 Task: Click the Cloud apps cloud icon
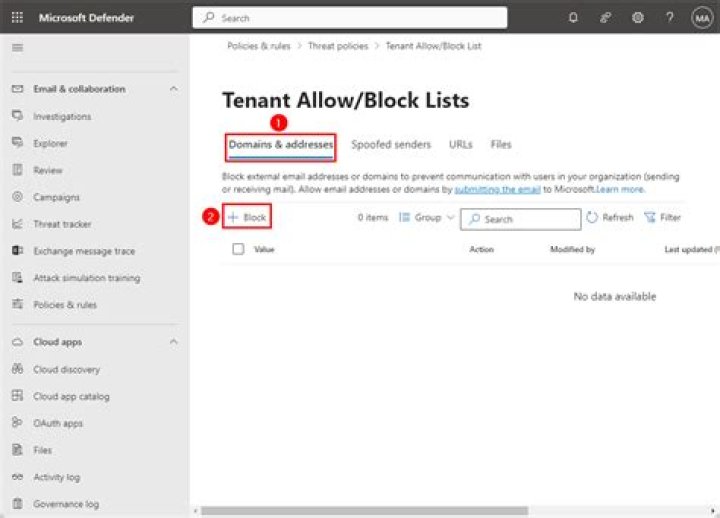(17, 342)
